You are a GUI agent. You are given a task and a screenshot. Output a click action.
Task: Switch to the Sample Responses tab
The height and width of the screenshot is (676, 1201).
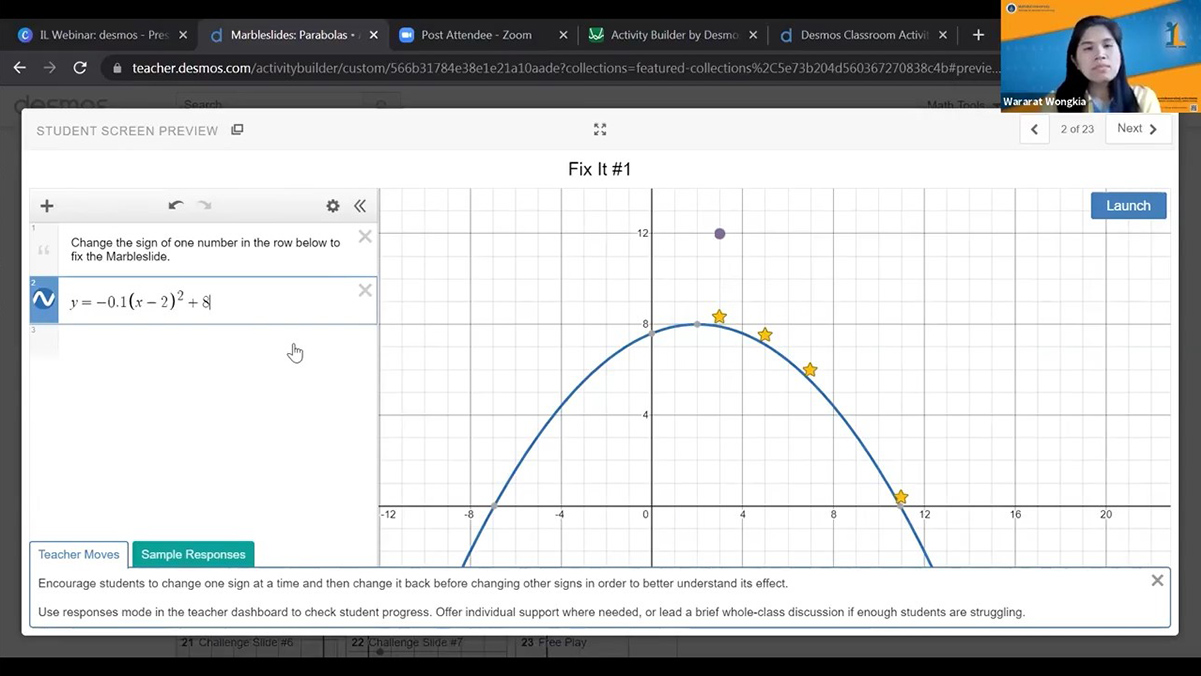pyautogui.click(x=193, y=555)
